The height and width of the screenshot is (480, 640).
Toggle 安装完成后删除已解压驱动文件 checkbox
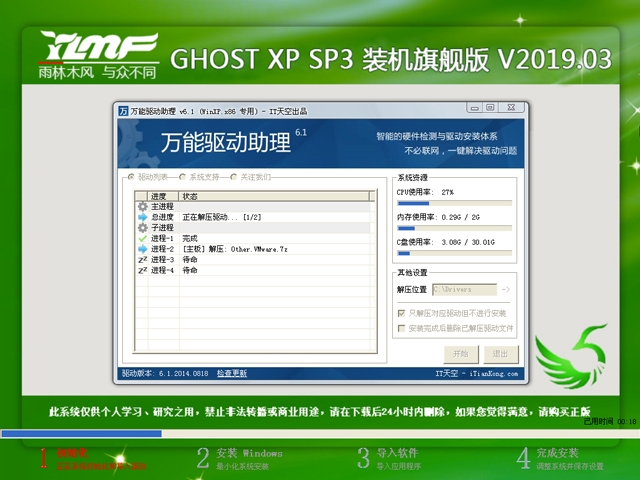point(402,327)
